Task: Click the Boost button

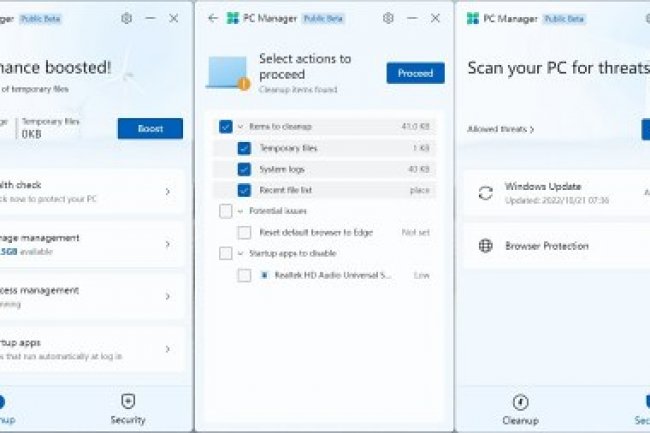Action: 150,128
